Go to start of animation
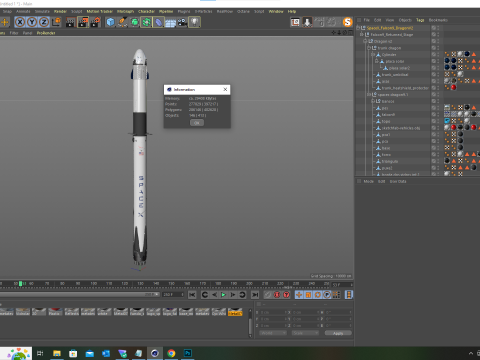The width and height of the screenshot is (480, 360). click(192, 295)
